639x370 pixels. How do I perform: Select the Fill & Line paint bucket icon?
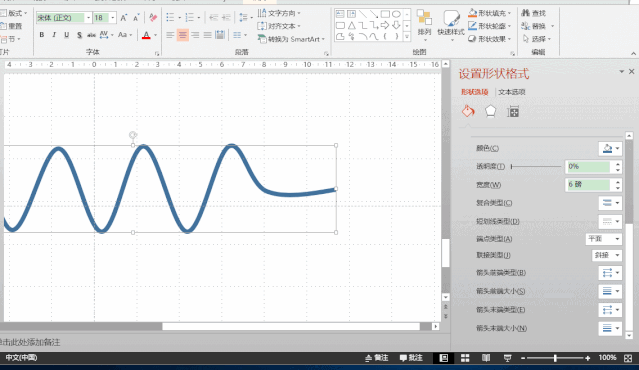coord(468,111)
